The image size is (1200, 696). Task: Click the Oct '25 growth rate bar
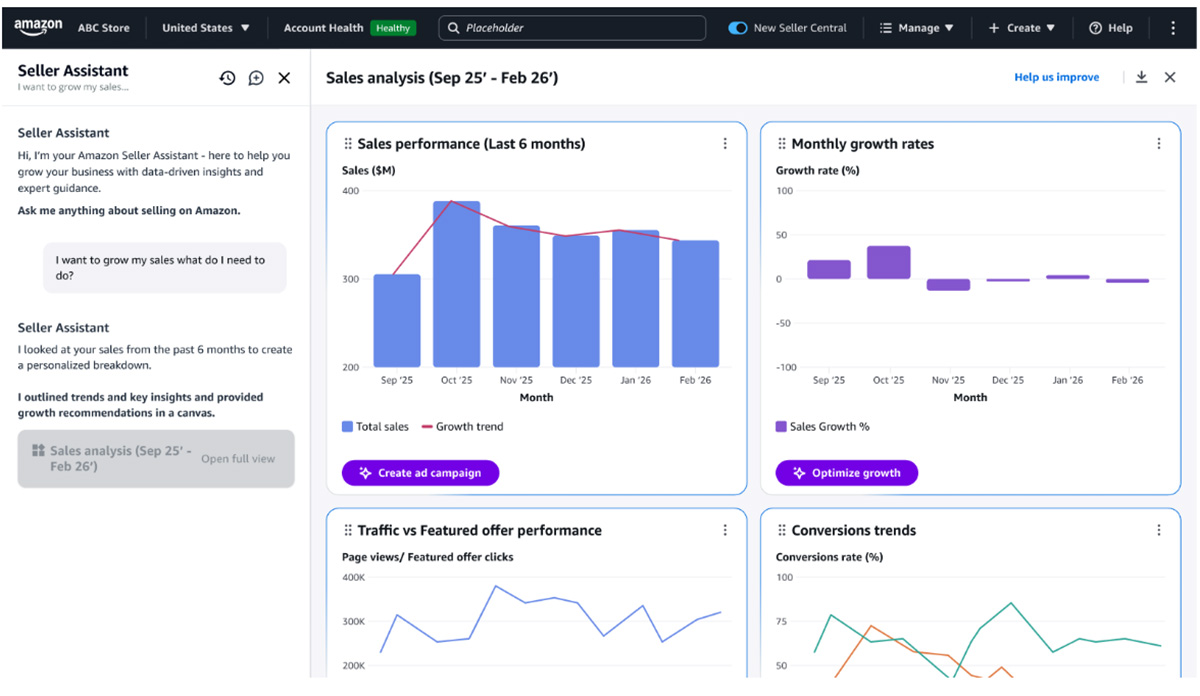[x=888, y=262]
